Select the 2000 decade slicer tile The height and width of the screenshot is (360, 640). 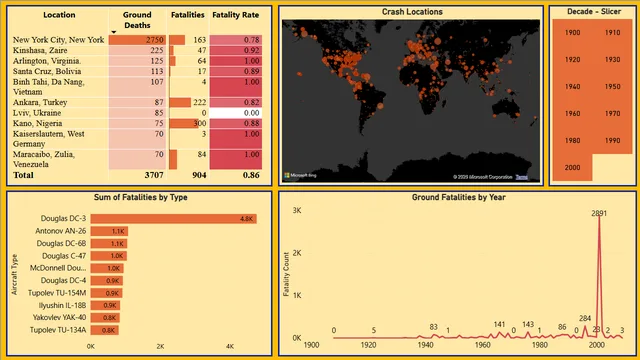coord(572,167)
